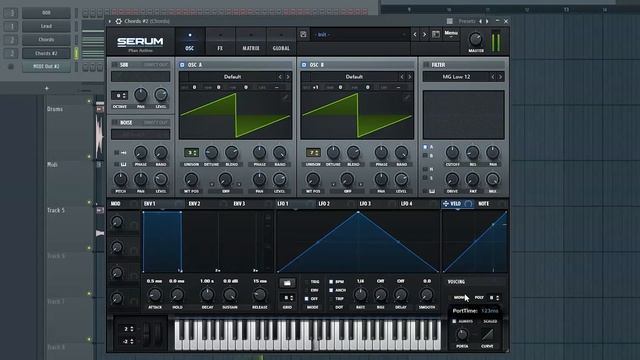Enable the Sub oscillator
This screenshot has height=360, width=640.
(x=115, y=65)
